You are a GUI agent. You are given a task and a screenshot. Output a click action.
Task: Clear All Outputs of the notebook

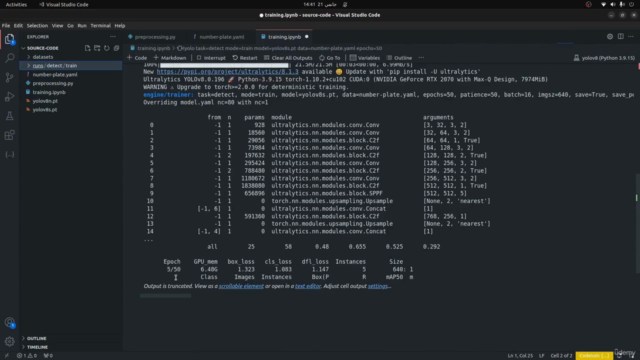point(288,58)
